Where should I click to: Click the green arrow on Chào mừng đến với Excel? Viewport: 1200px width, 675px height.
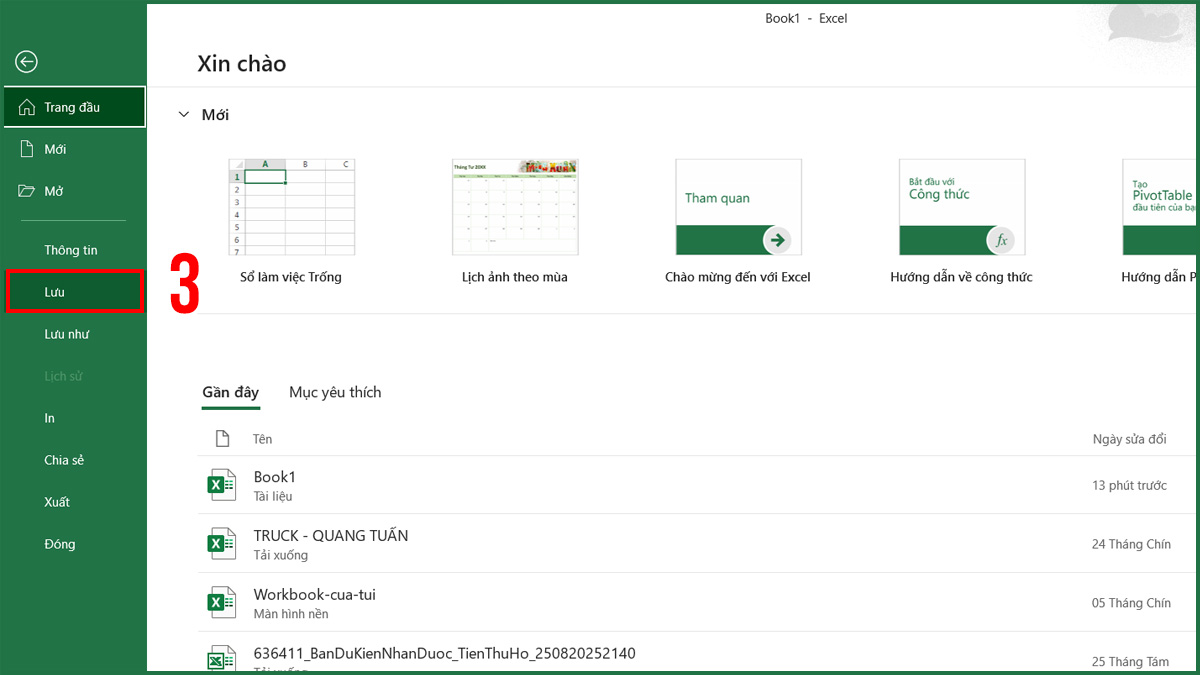[777, 240]
